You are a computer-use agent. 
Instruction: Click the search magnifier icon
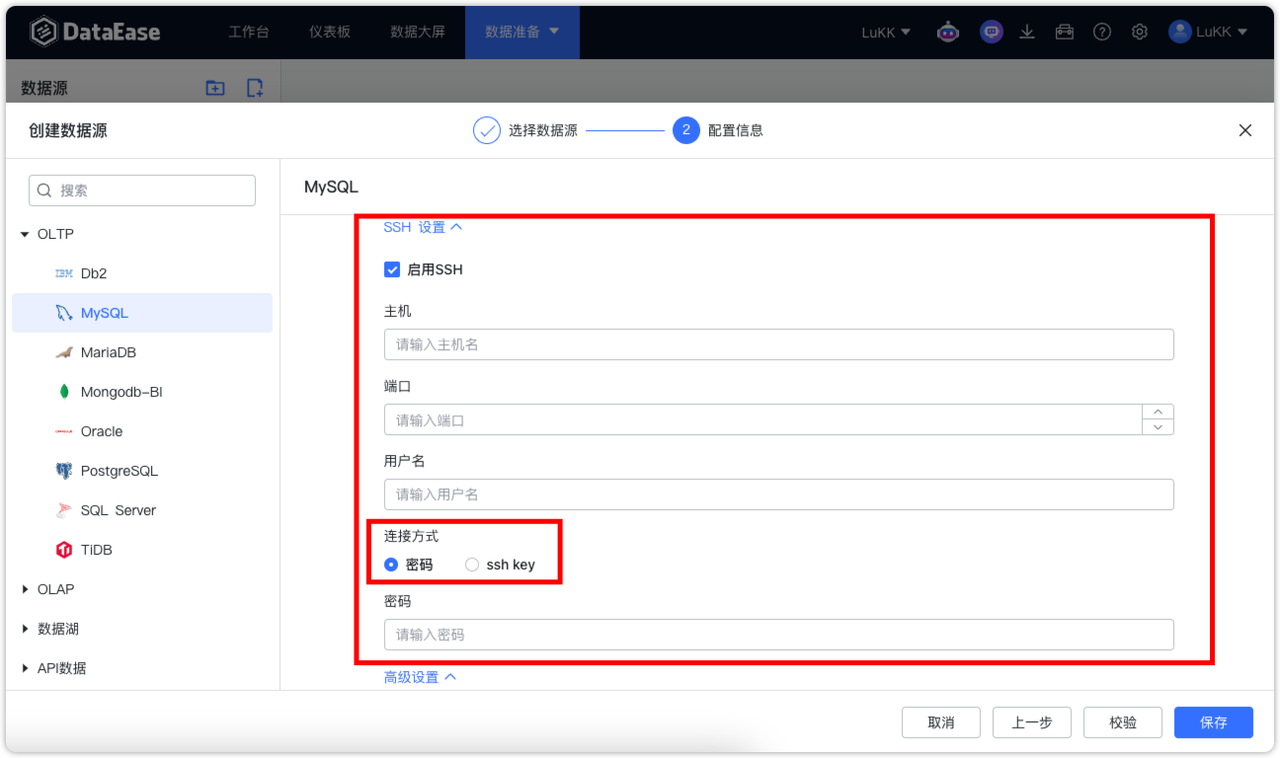tap(45, 190)
